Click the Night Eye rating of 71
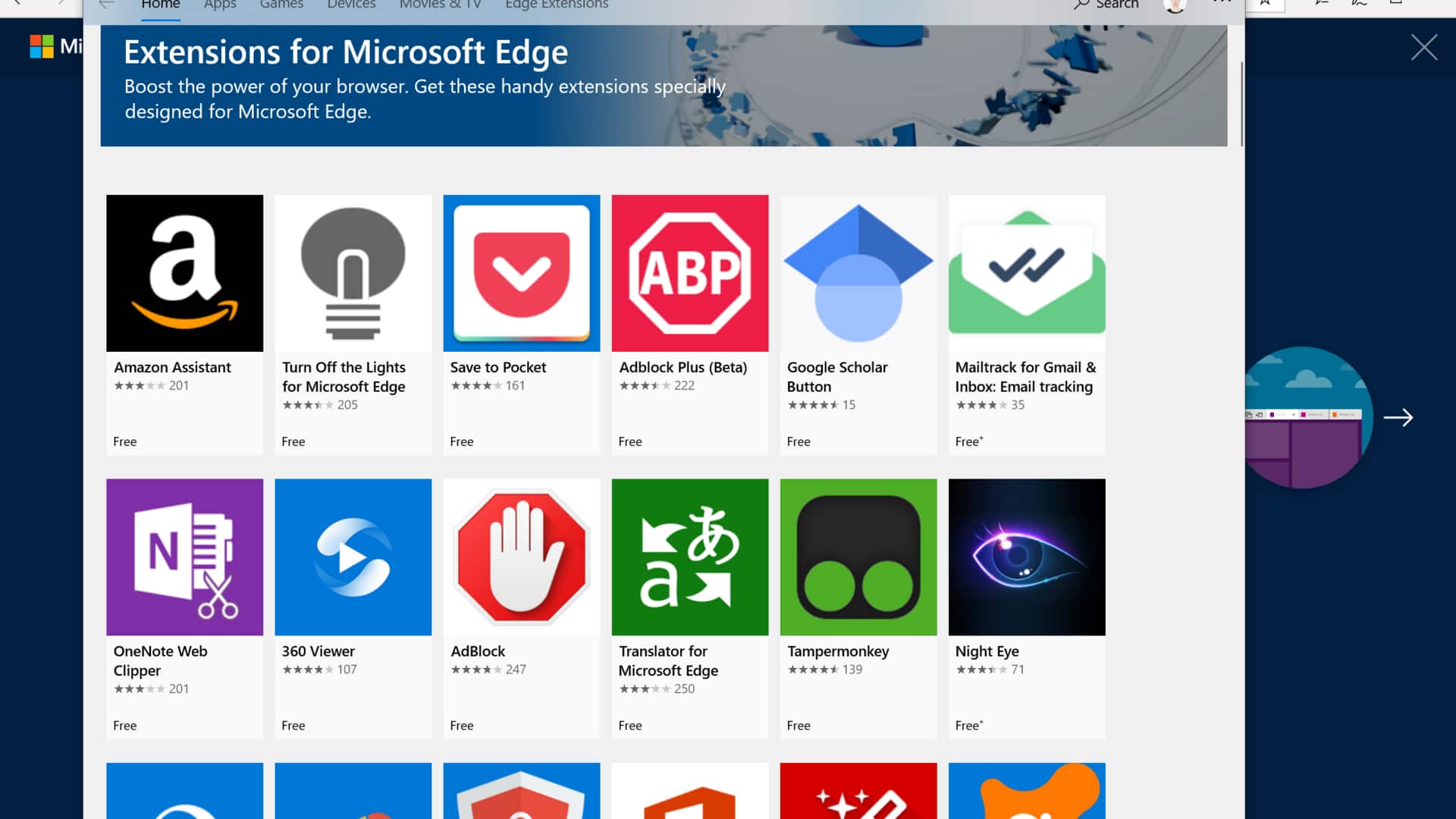 (x=990, y=669)
